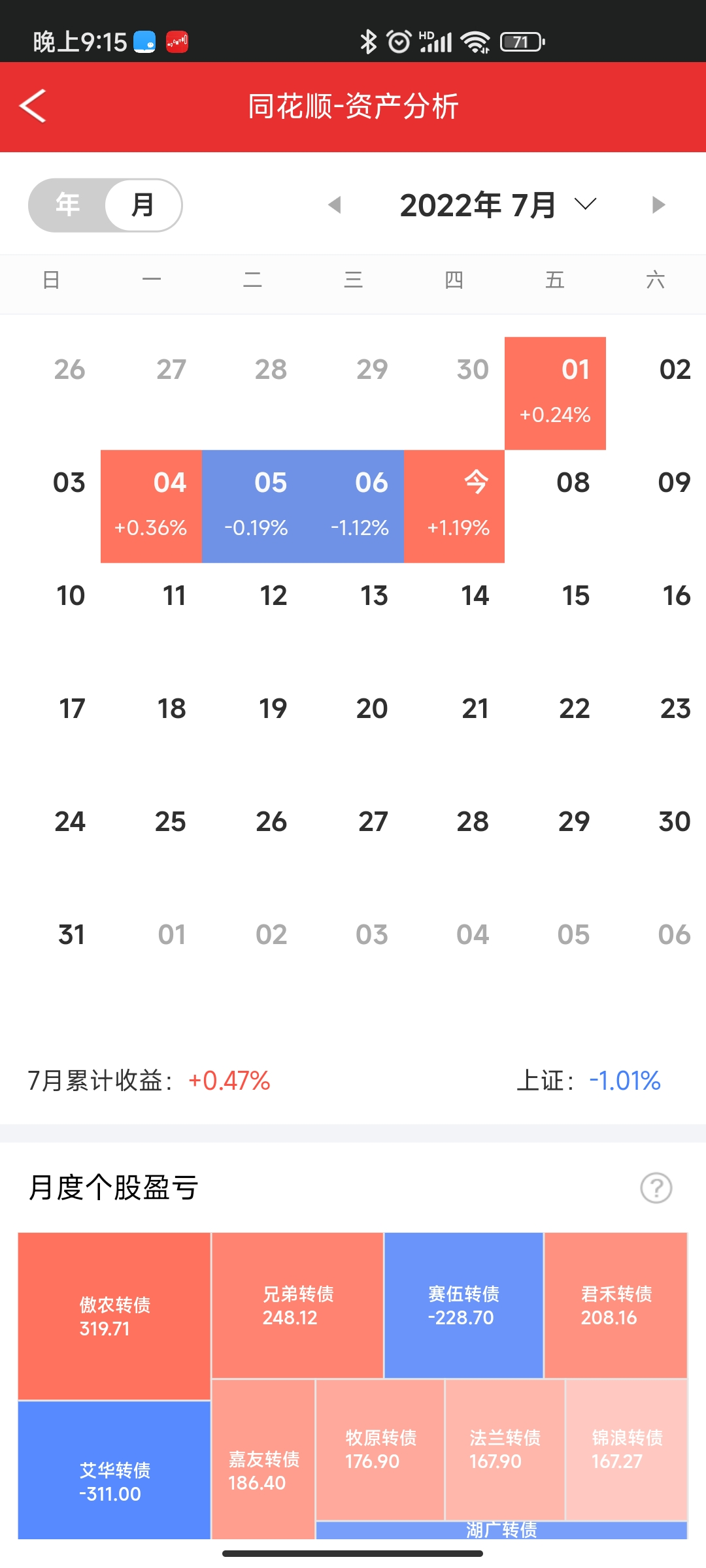Select July 06 with -1.12% return
The height and width of the screenshot is (1568, 706).
coord(354,506)
